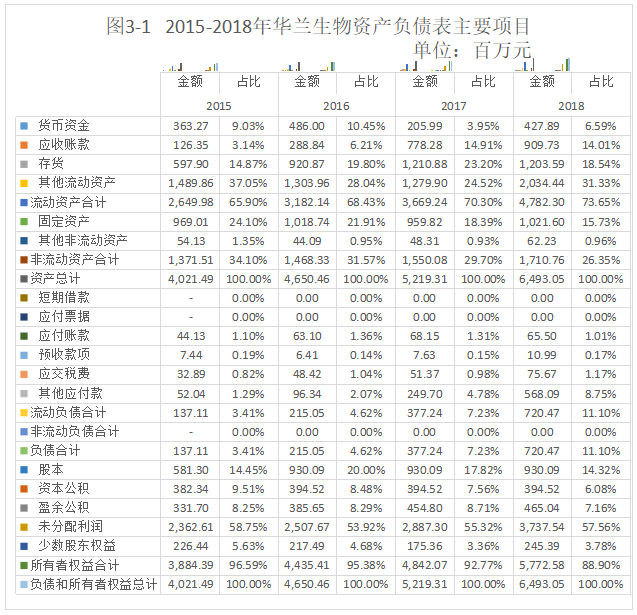This screenshot has height=615, width=637.
Task: Click the 未分配利润 row label
Action: (x=70, y=527)
